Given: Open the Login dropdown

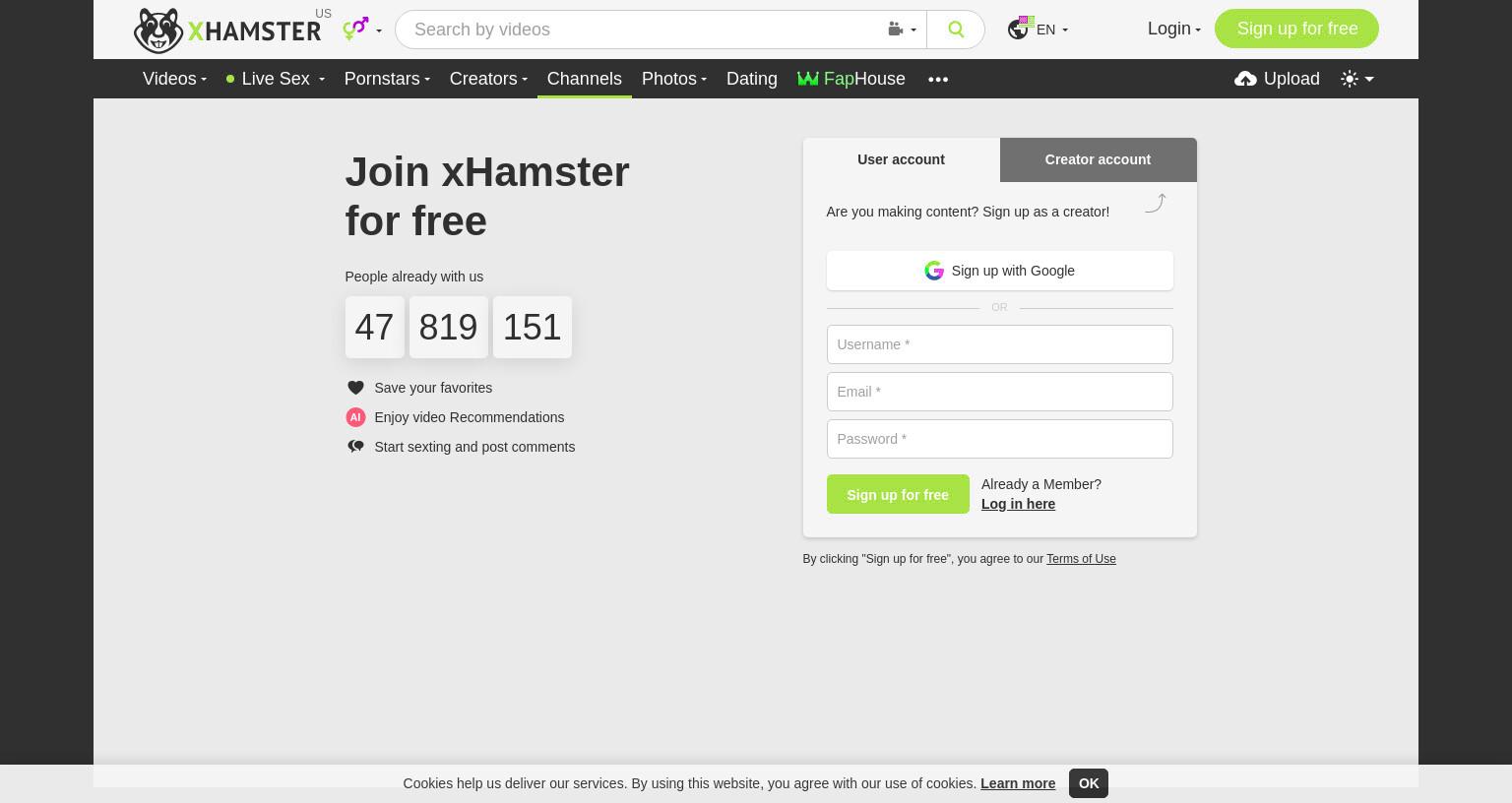Looking at the screenshot, I should pyautogui.click(x=1173, y=29).
